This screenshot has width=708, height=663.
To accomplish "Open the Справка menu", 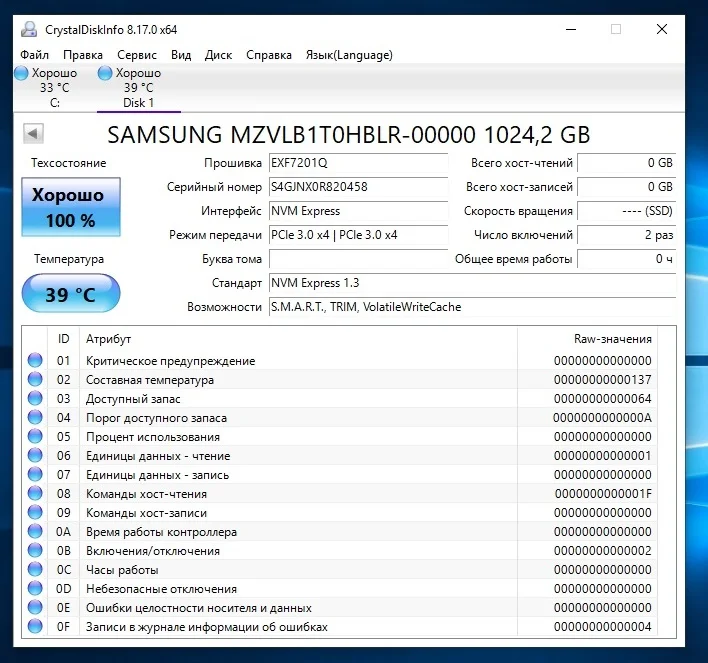I will click(269, 55).
